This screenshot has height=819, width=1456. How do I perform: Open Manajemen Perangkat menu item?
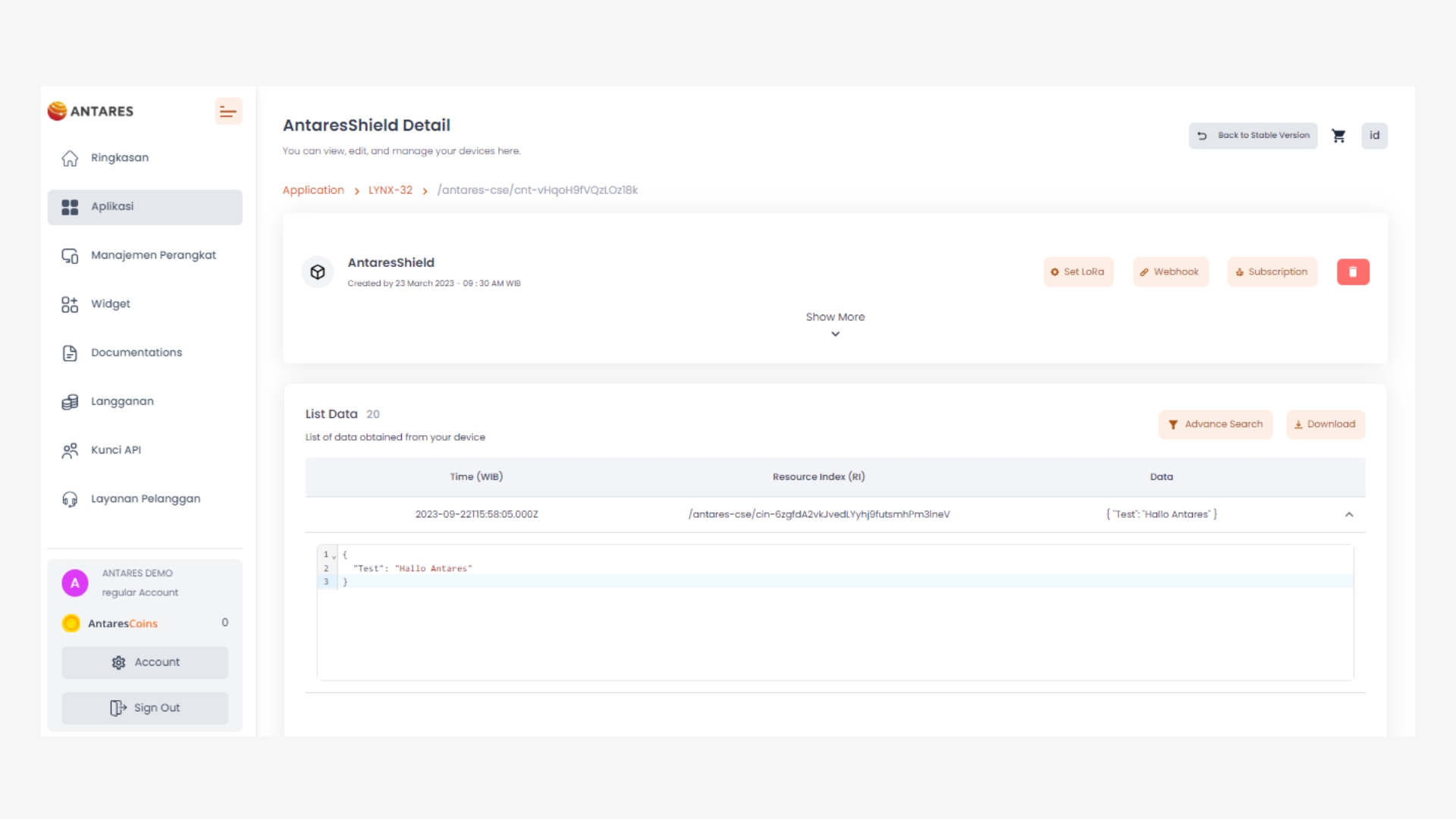tap(145, 256)
